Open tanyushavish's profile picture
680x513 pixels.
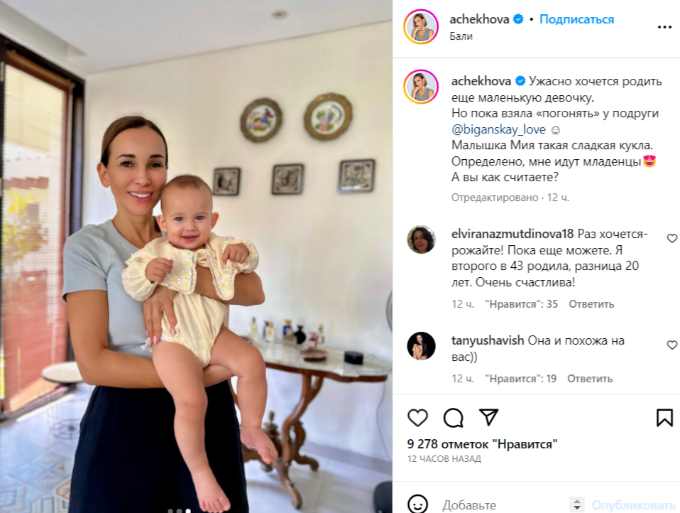pos(421,346)
